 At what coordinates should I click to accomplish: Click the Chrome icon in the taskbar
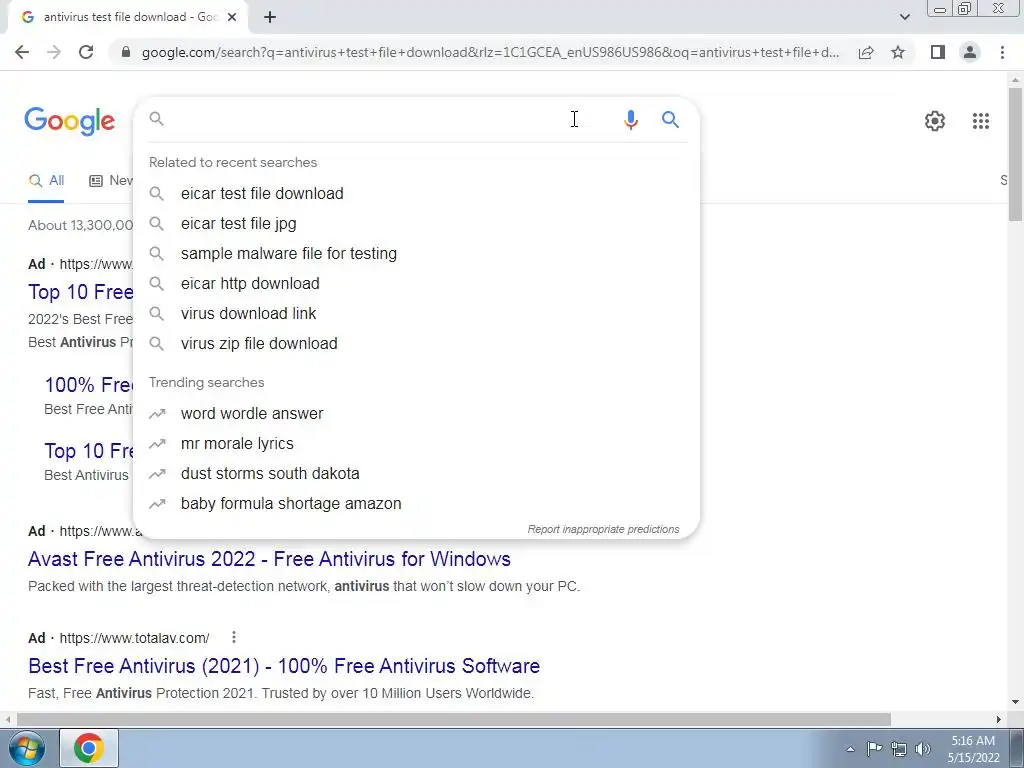(x=89, y=748)
